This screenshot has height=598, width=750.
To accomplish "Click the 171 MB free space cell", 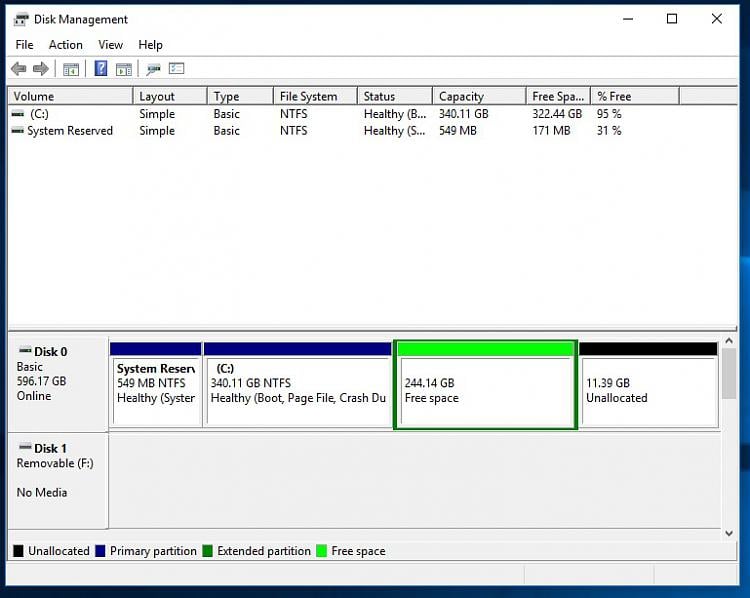I will (551, 131).
